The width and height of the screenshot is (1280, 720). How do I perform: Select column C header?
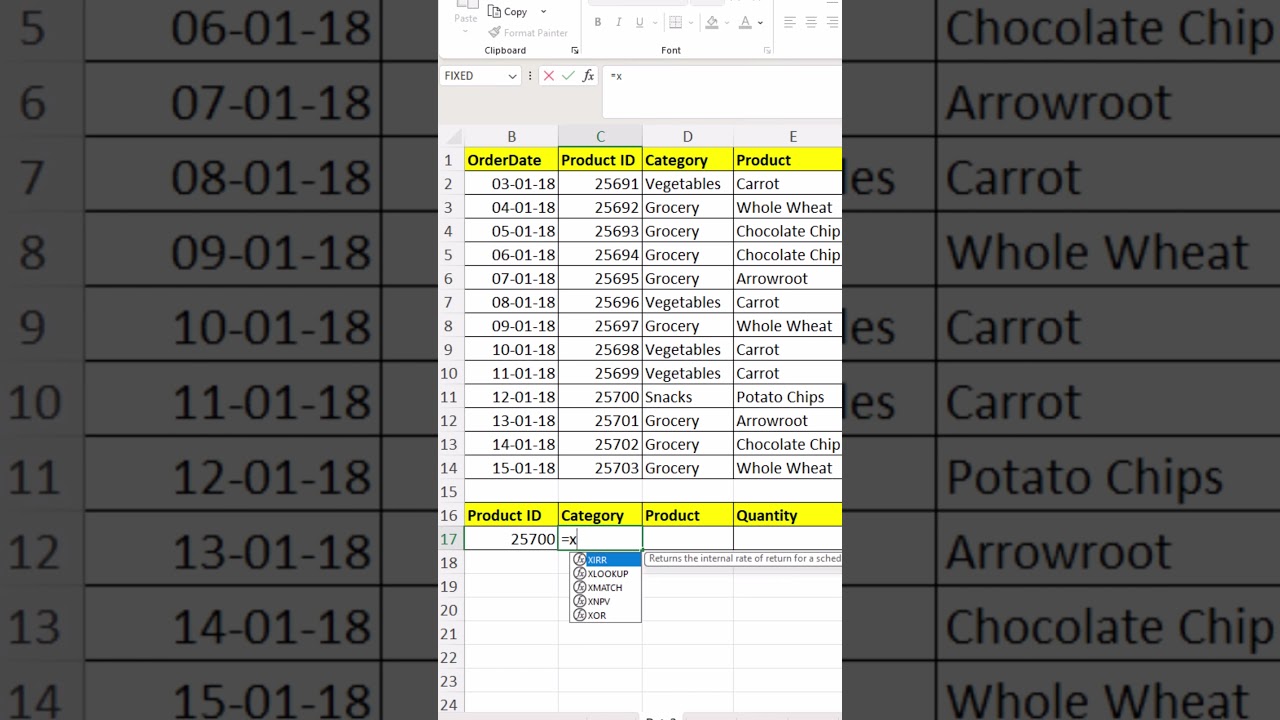pyautogui.click(x=600, y=136)
